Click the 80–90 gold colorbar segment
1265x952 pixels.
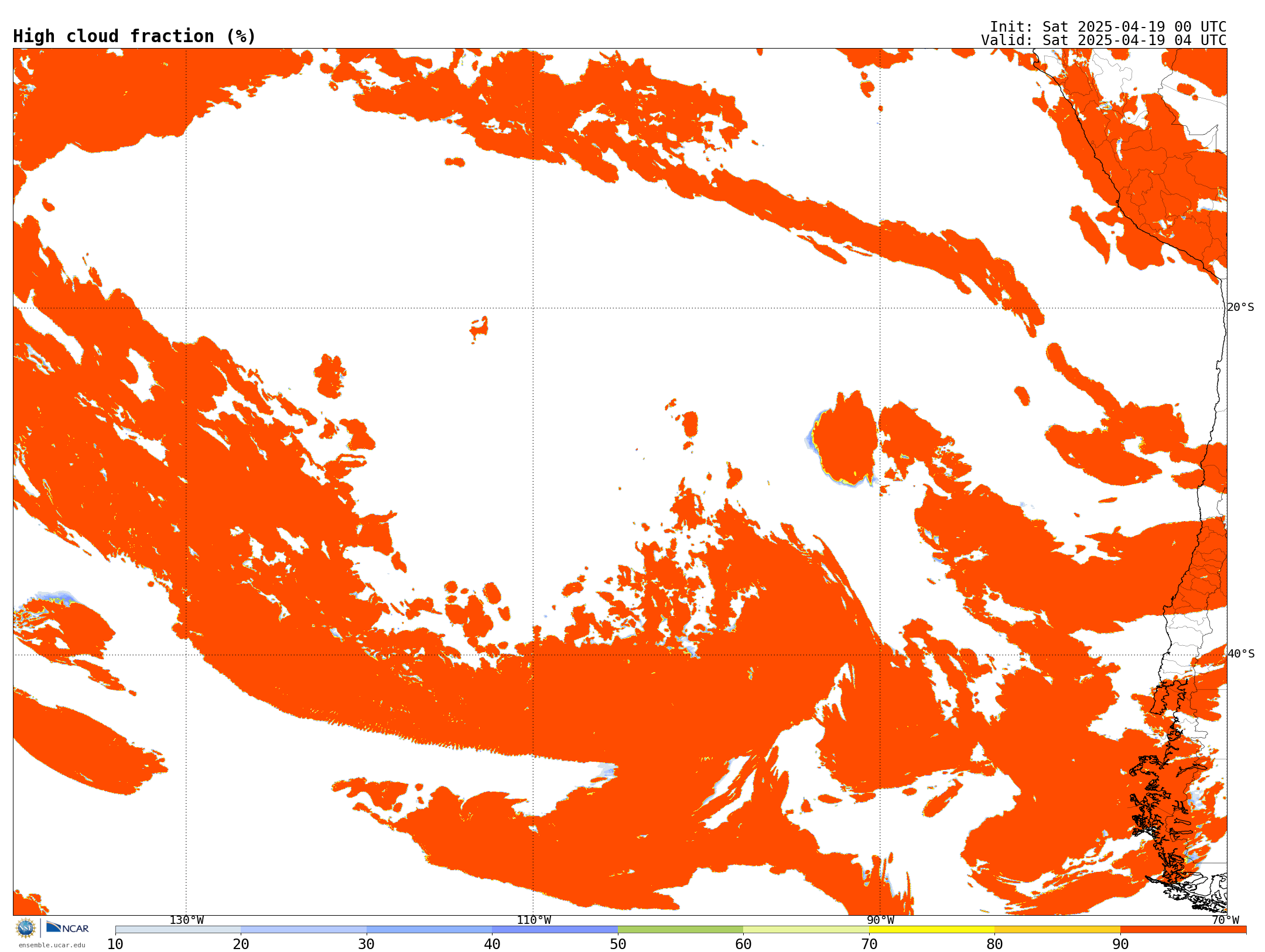pos(1057,930)
